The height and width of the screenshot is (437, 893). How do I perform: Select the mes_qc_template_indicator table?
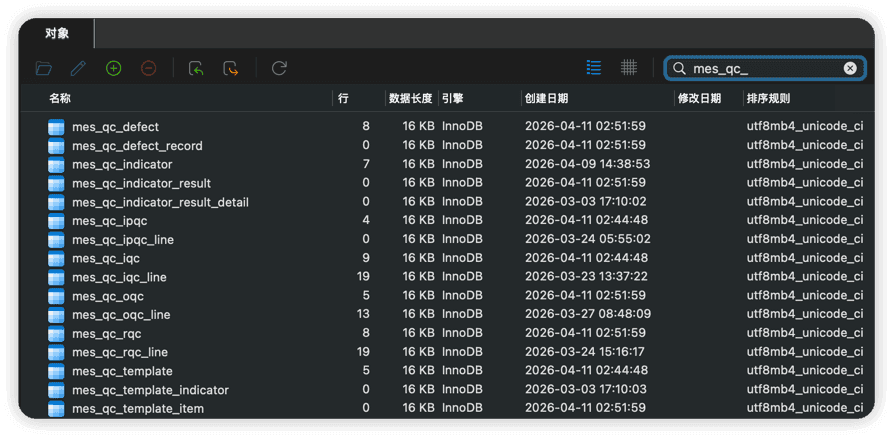click(x=150, y=390)
